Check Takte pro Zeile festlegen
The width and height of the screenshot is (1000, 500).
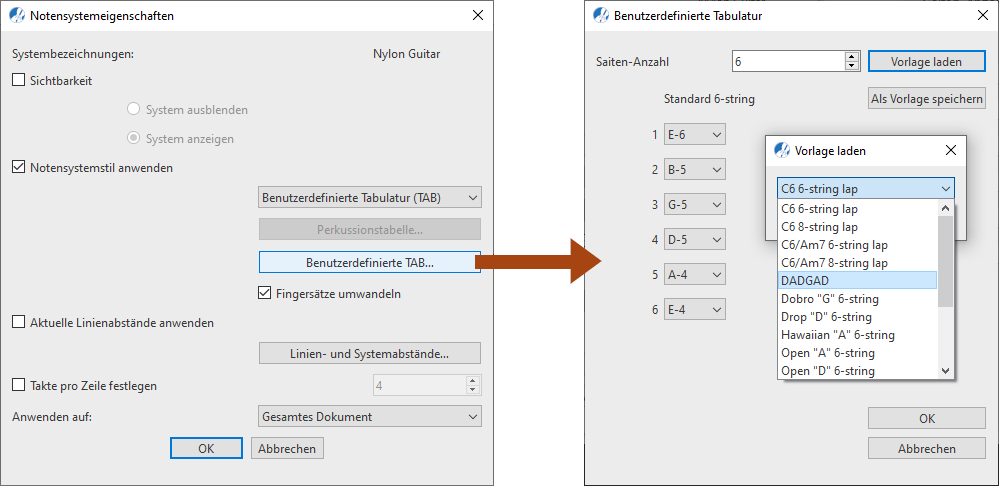19,385
